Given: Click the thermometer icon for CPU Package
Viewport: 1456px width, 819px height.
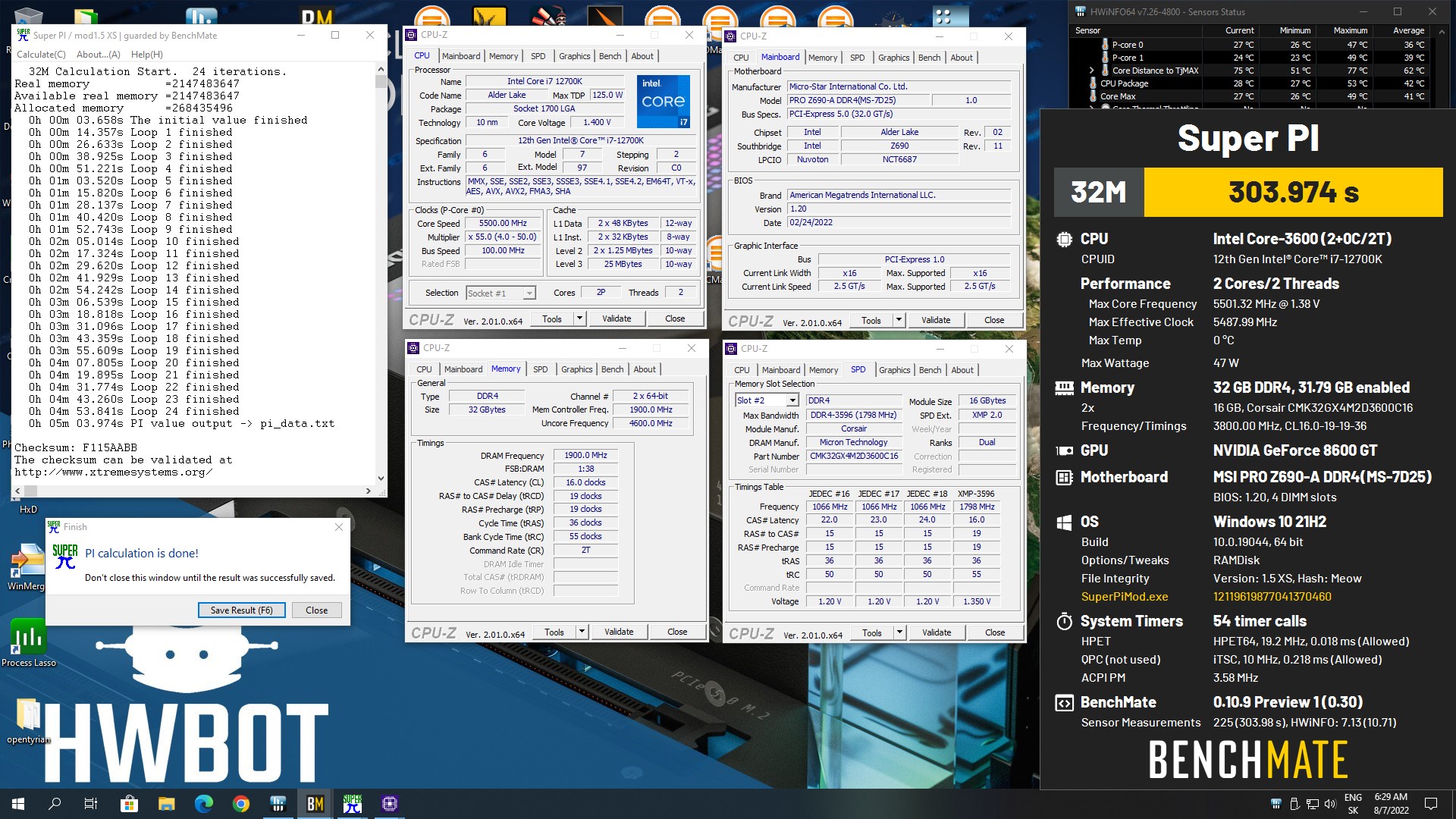Looking at the screenshot, I should [x=1093, y=83].
